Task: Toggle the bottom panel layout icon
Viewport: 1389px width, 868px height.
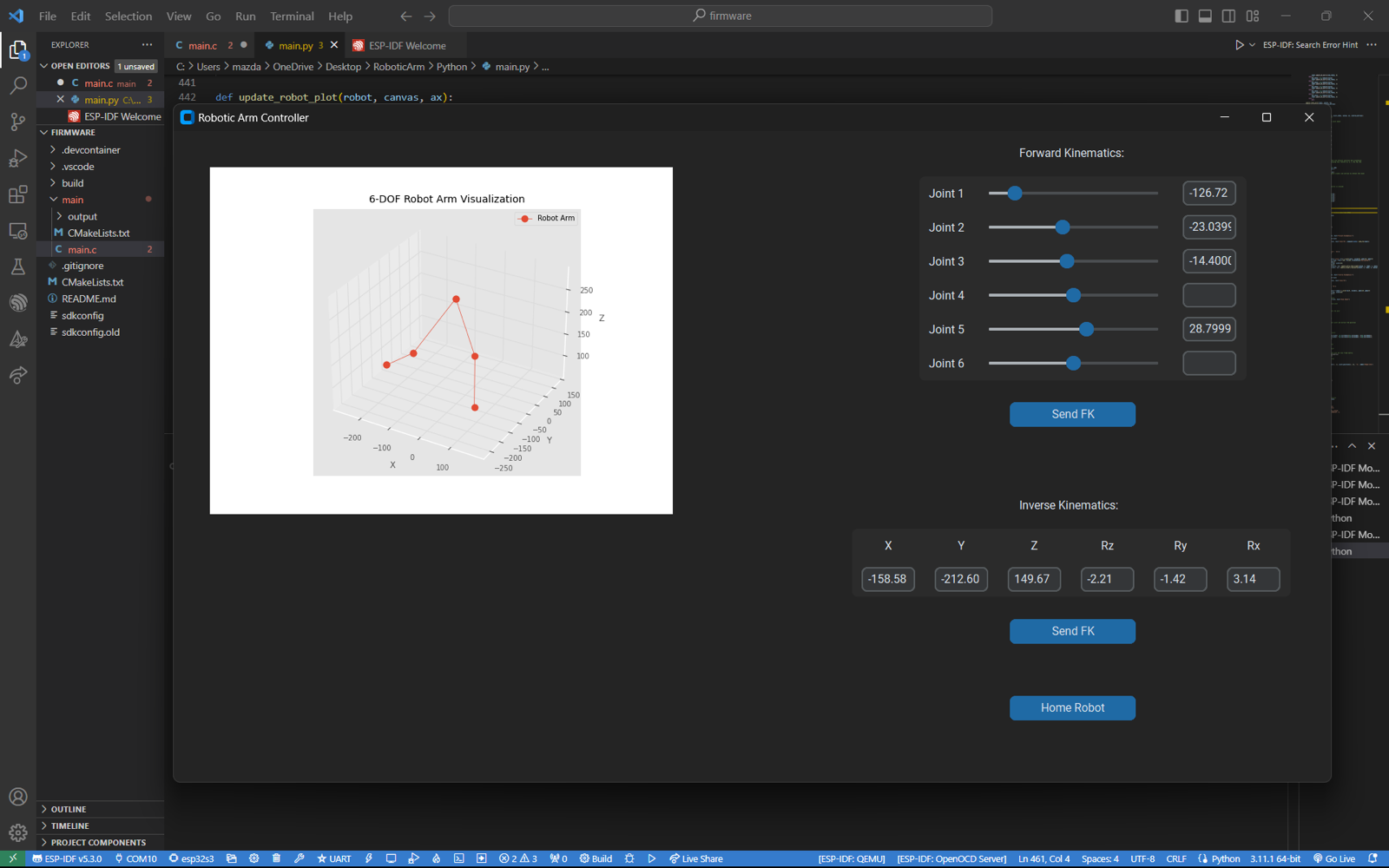Action: point(1205,16)
